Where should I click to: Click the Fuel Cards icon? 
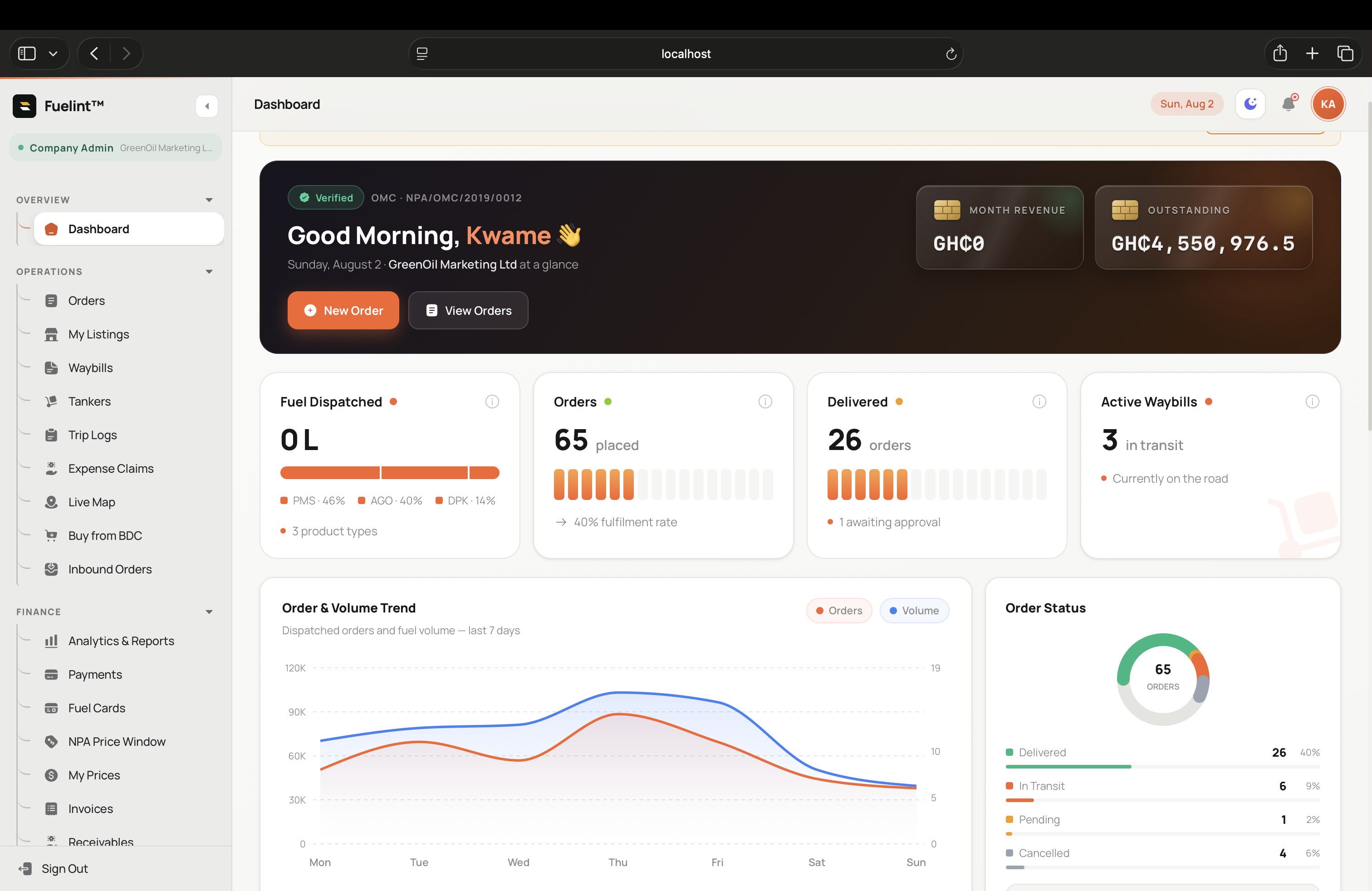click(51, 708)
